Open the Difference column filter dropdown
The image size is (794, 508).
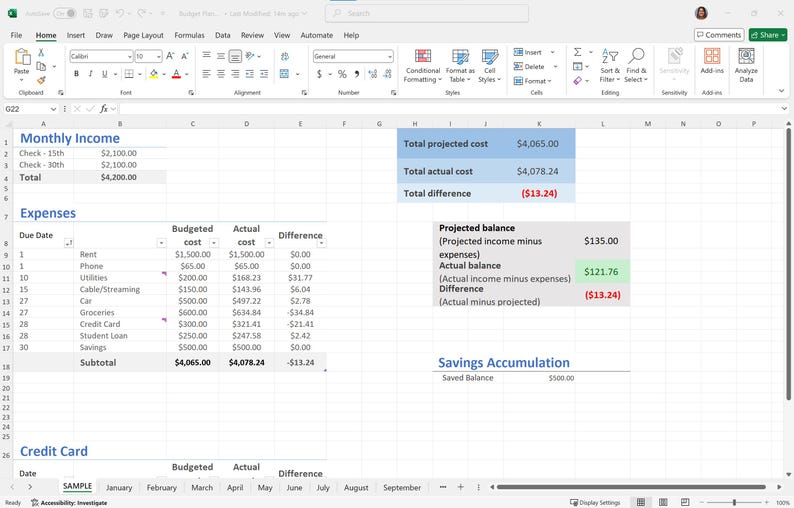pyautogui.click(x=322, y=243)
